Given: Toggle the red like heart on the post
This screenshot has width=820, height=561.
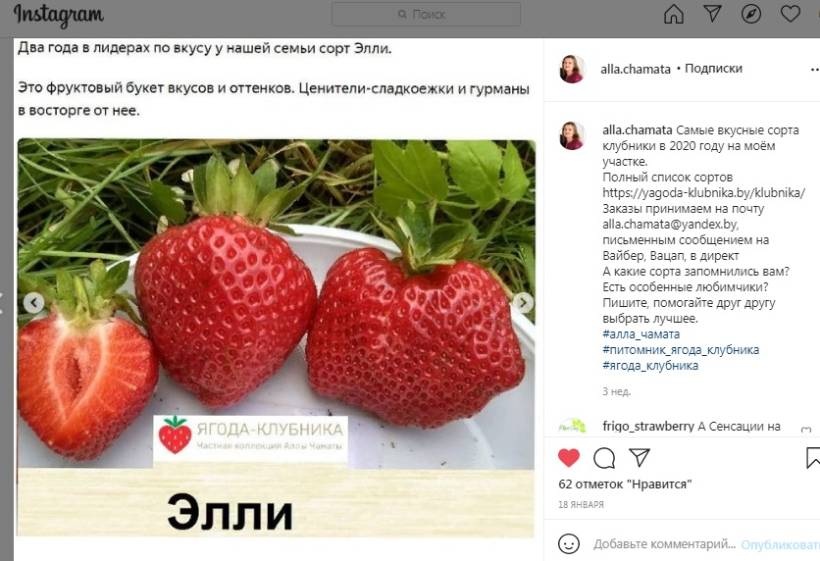Looking at the screenshot, I should pyautogui.click(x=569, y=457).
